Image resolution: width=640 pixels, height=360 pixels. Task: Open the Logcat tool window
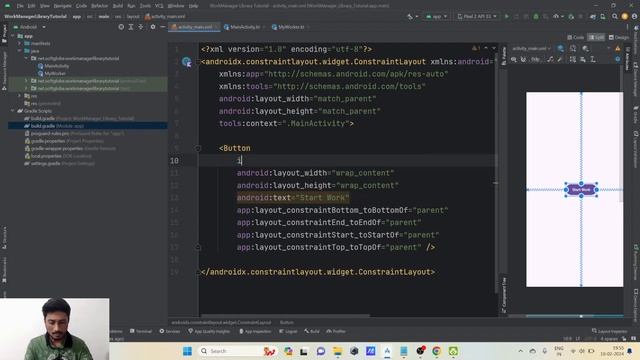click(x=288, y=331)
